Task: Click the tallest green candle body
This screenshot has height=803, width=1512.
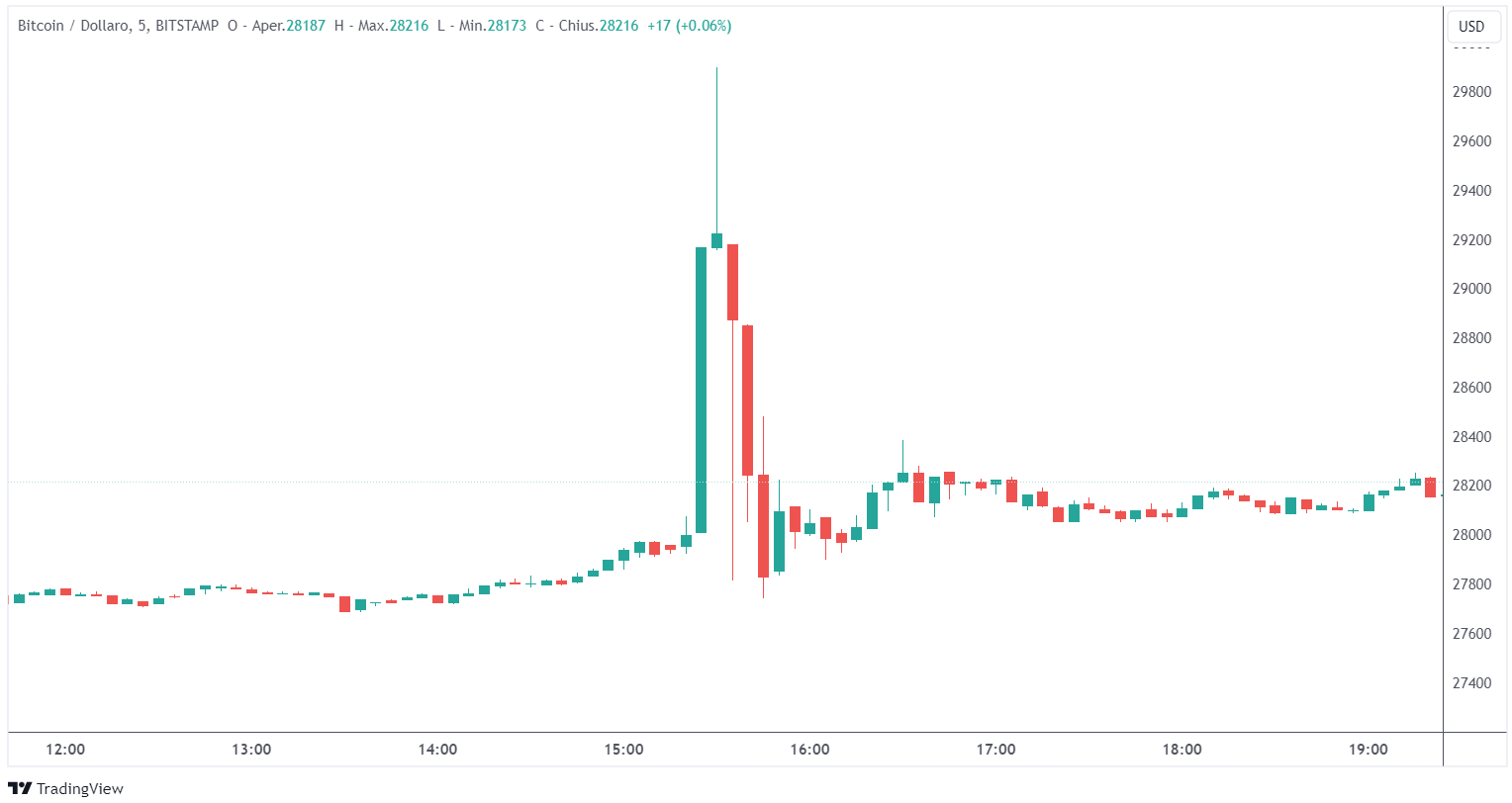Action: [701, 390]
